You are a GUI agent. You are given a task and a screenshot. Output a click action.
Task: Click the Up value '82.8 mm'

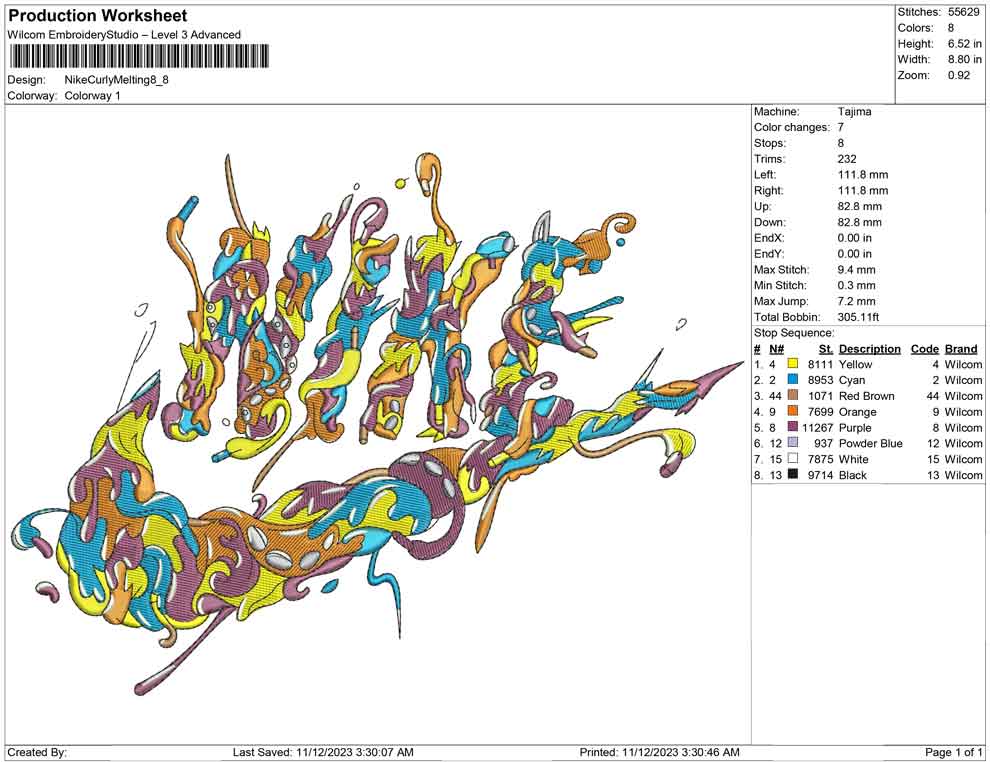click(x=859, y=206)
